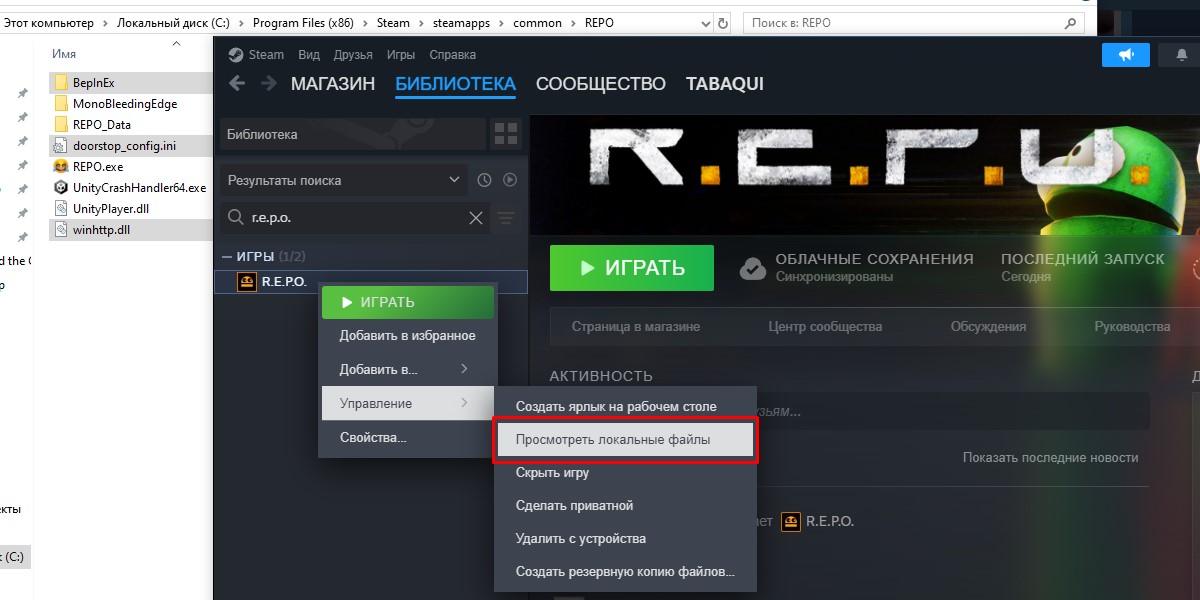1200x600 pixels.
Task: Expand the Результаты поиска dropdown
Action: click(x=343, y=180)
